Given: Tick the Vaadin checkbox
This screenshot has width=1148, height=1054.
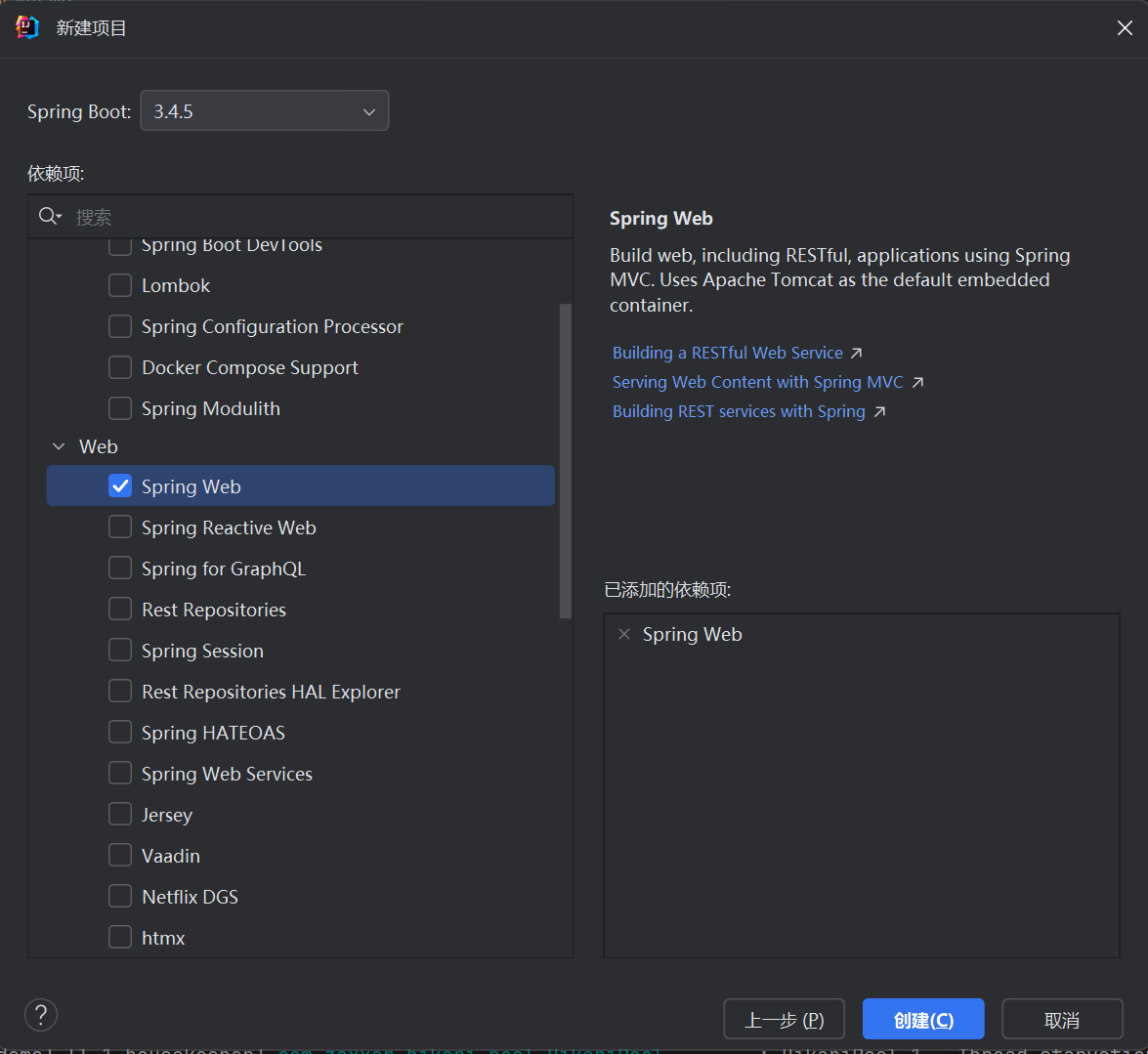Looking at the screenshot, I should click(120, 855).
